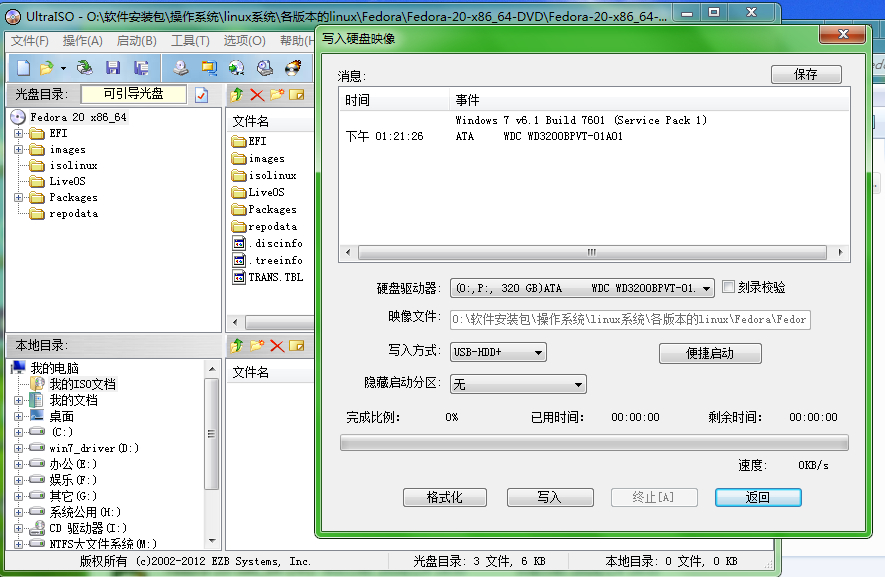The height and width of the screenshot is (577, 885).
Task: Click the Burn CD/DVD image flame icon
Action: tap(293, 68)
